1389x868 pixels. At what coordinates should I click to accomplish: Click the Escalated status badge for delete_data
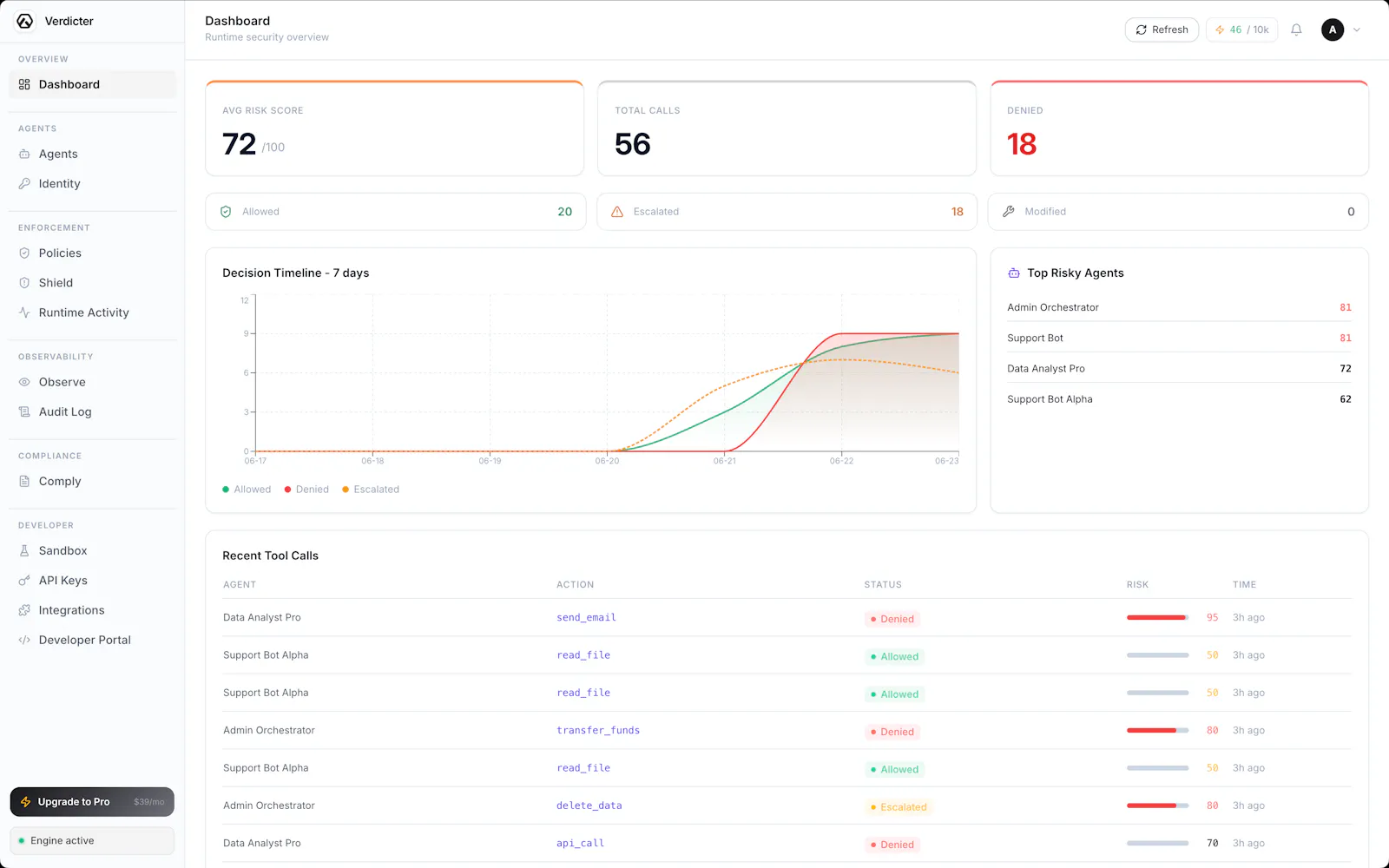click(899, 807)
